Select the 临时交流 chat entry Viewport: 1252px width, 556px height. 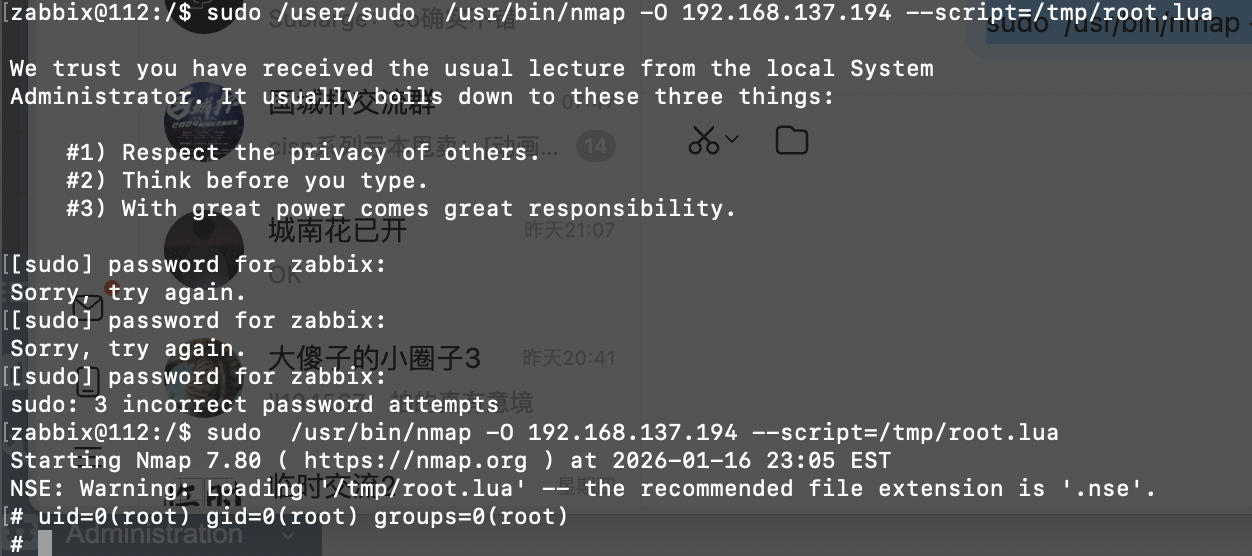click(x=335, y=488)
